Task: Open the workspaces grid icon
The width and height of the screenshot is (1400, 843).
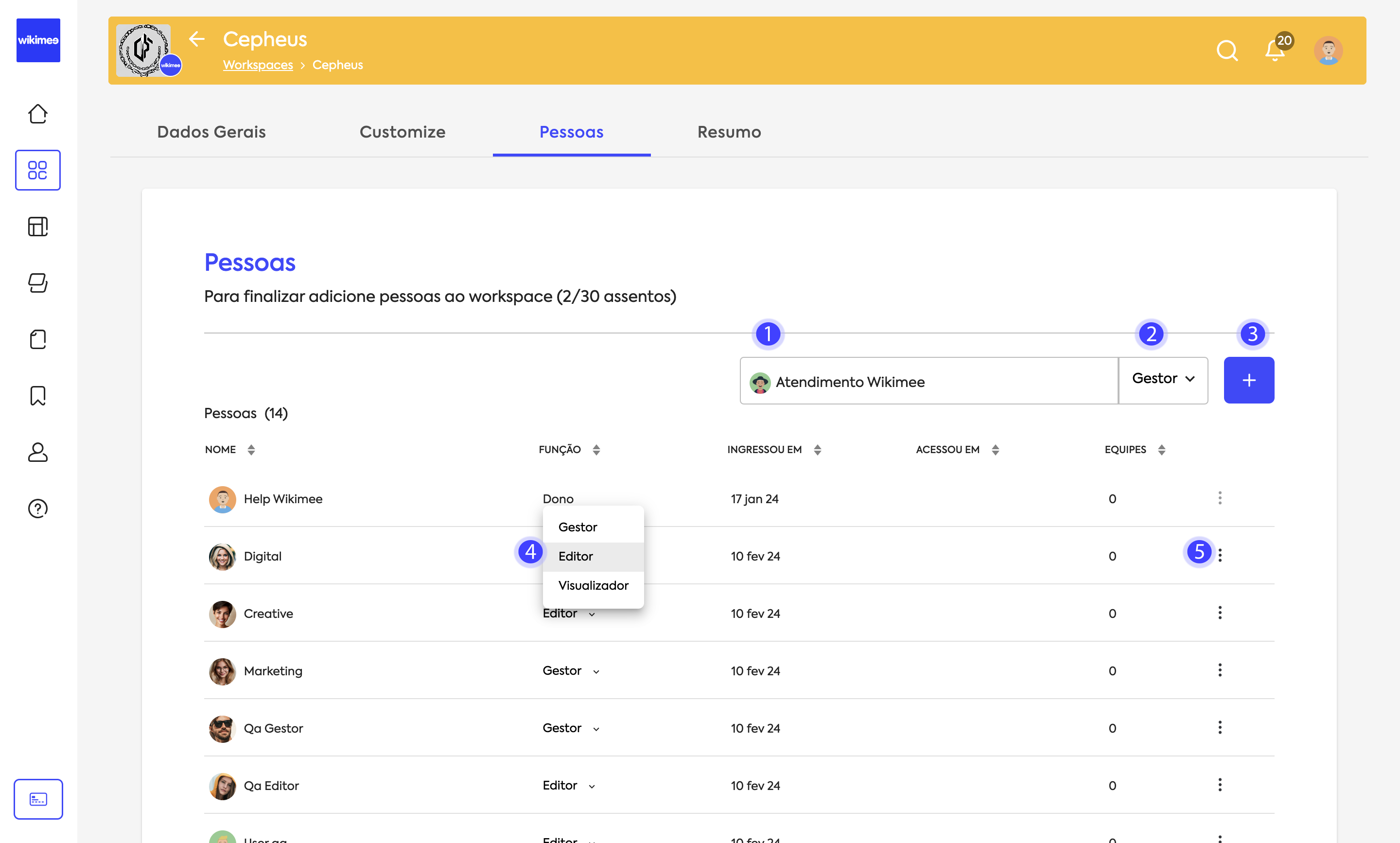Action: click(x=37, y=170)
